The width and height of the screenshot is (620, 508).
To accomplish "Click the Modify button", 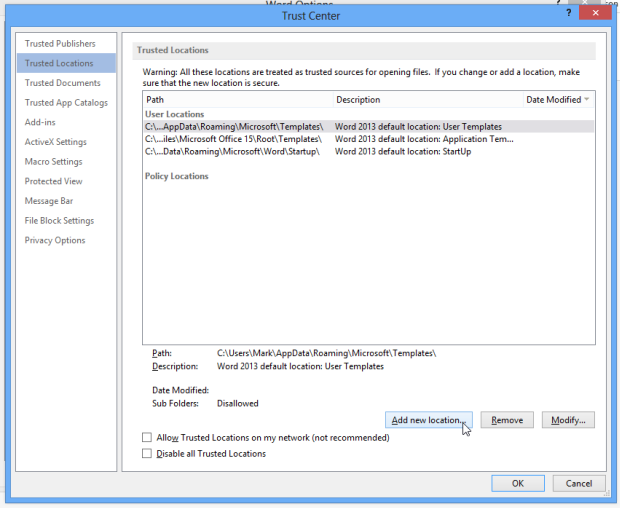I will 568,420.
